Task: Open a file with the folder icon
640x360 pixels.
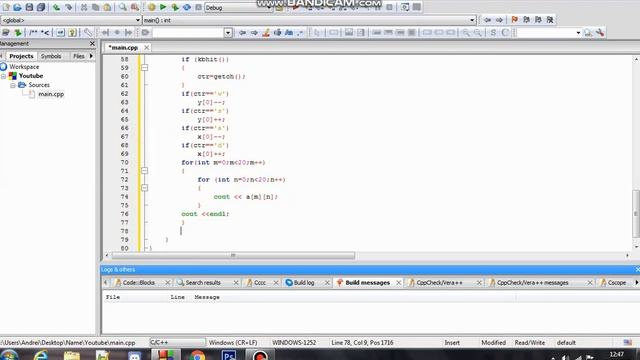Action: click(x=18, y=7)
